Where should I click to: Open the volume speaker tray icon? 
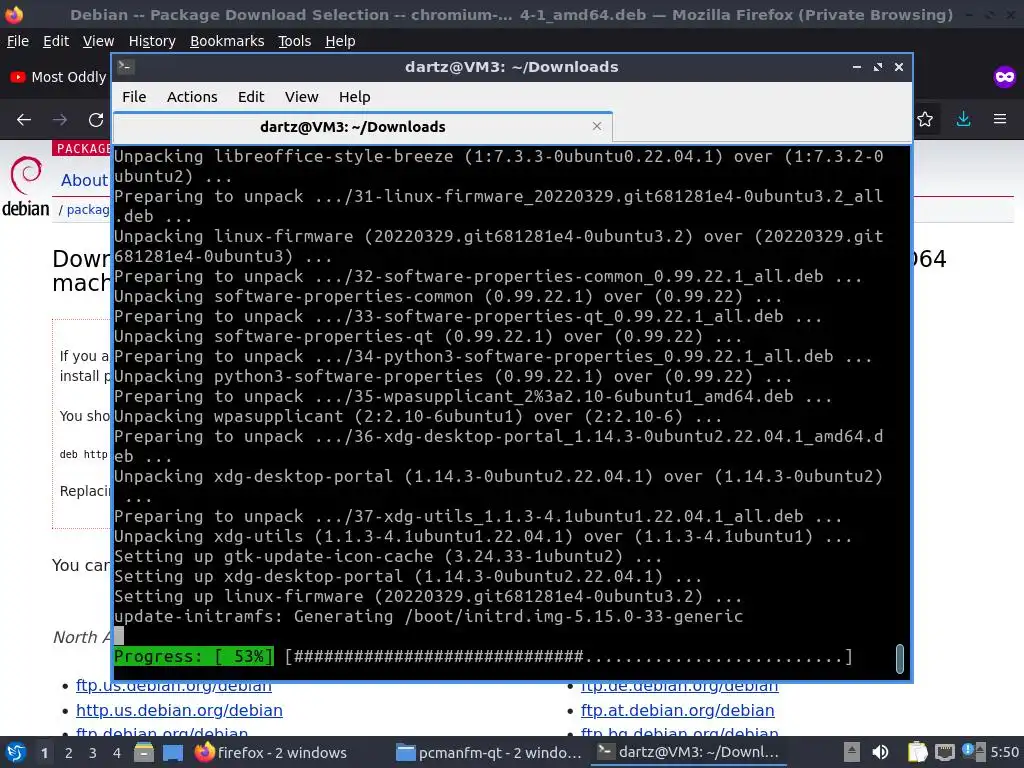point(880,752)
